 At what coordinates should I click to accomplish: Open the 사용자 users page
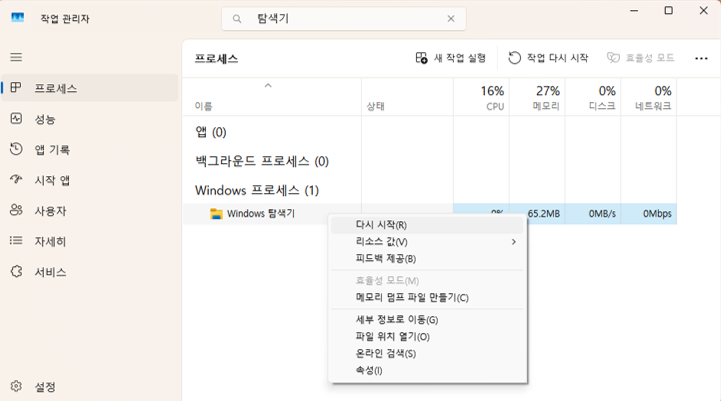(x=90, y=211)
